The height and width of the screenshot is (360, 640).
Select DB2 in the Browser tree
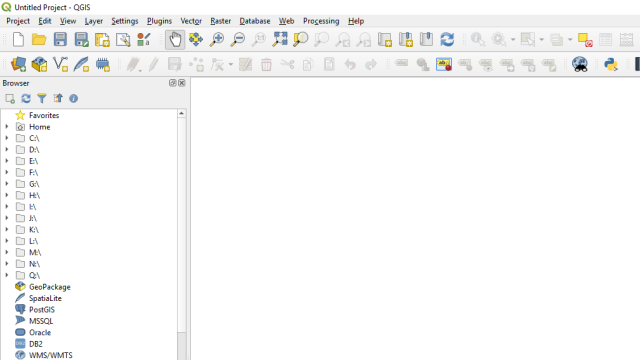(36, 344)
